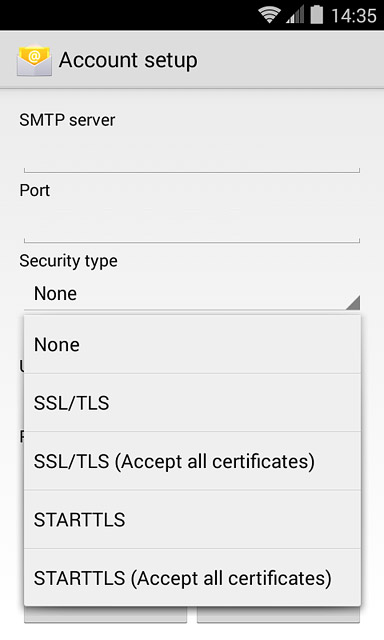Select None from the security list
384x640 pixels.
point(192,344)
